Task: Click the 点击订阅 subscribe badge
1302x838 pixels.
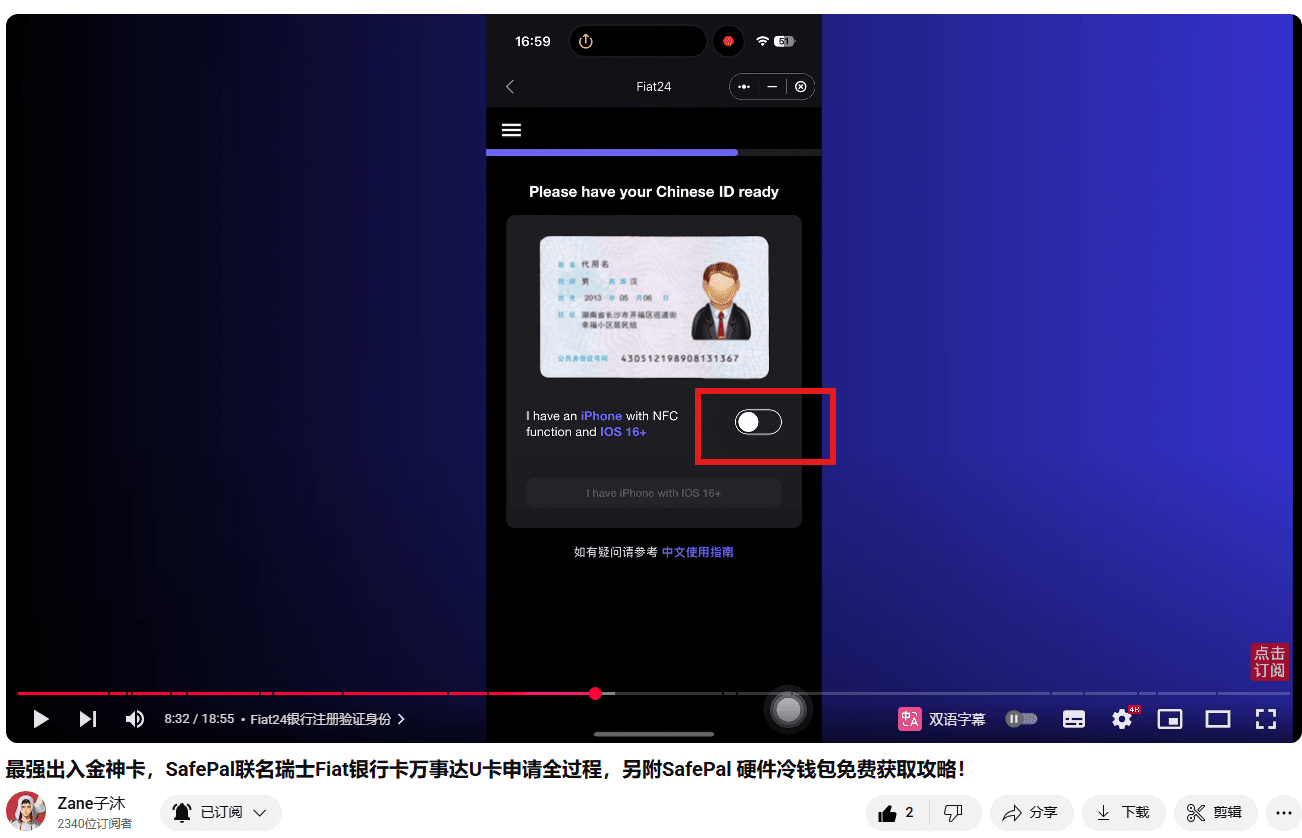Action: click(x=1270, y=662)
